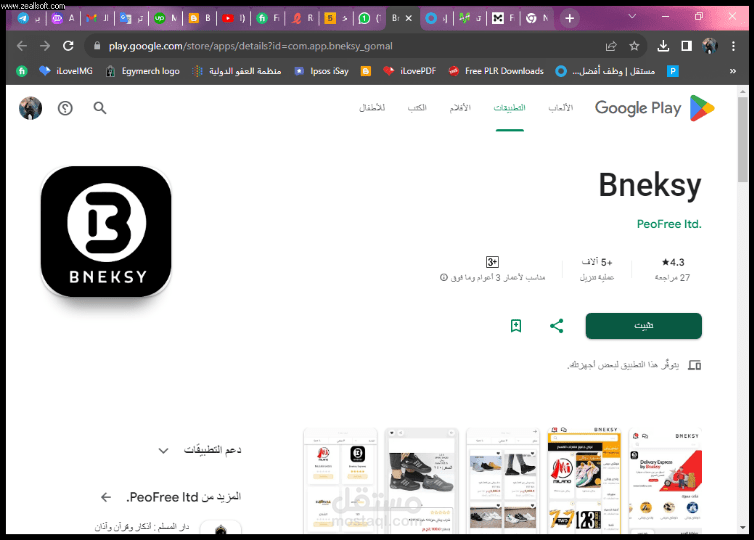
Task: Open the Chrome three-dot menu
Action: click(x=733, y=46)
